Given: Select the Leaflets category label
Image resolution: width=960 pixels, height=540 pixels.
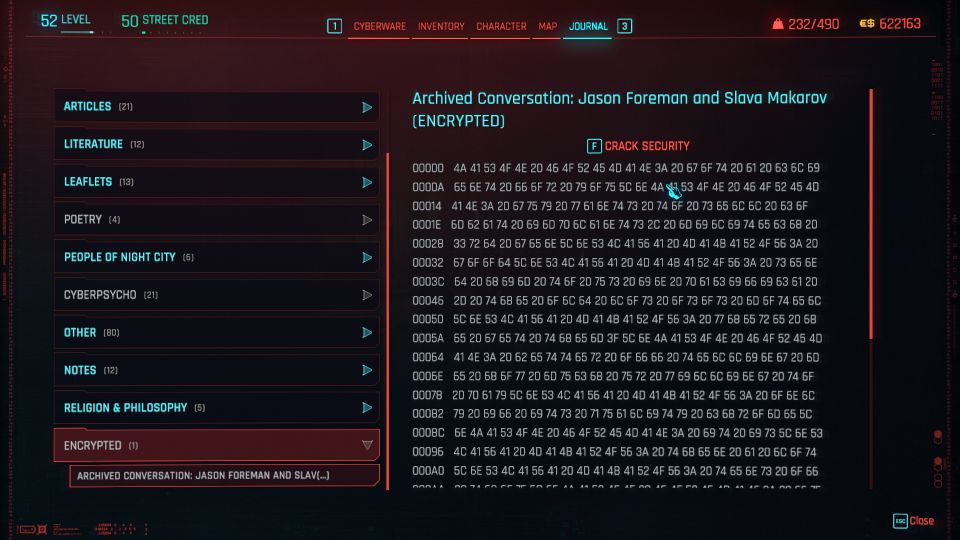Looking at the screenshot, I should click(x=88, y=182).
